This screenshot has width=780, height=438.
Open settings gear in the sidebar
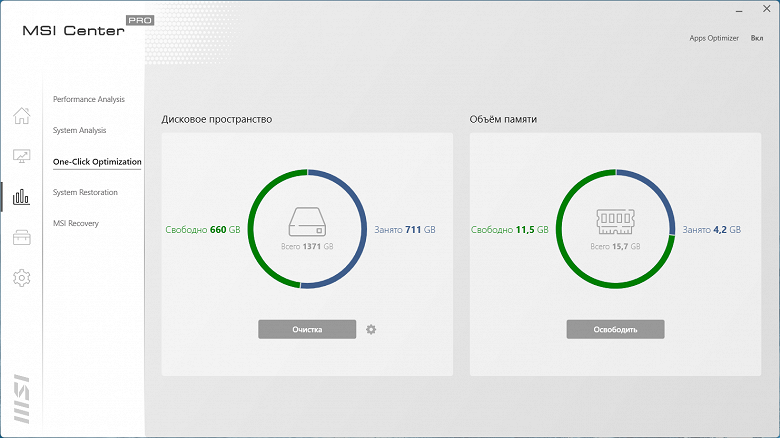click(x=21, y=278)
